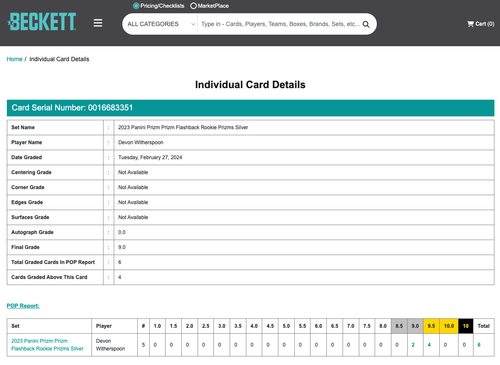
Task: Click the Edges Grade label
Action: [27, 202]
